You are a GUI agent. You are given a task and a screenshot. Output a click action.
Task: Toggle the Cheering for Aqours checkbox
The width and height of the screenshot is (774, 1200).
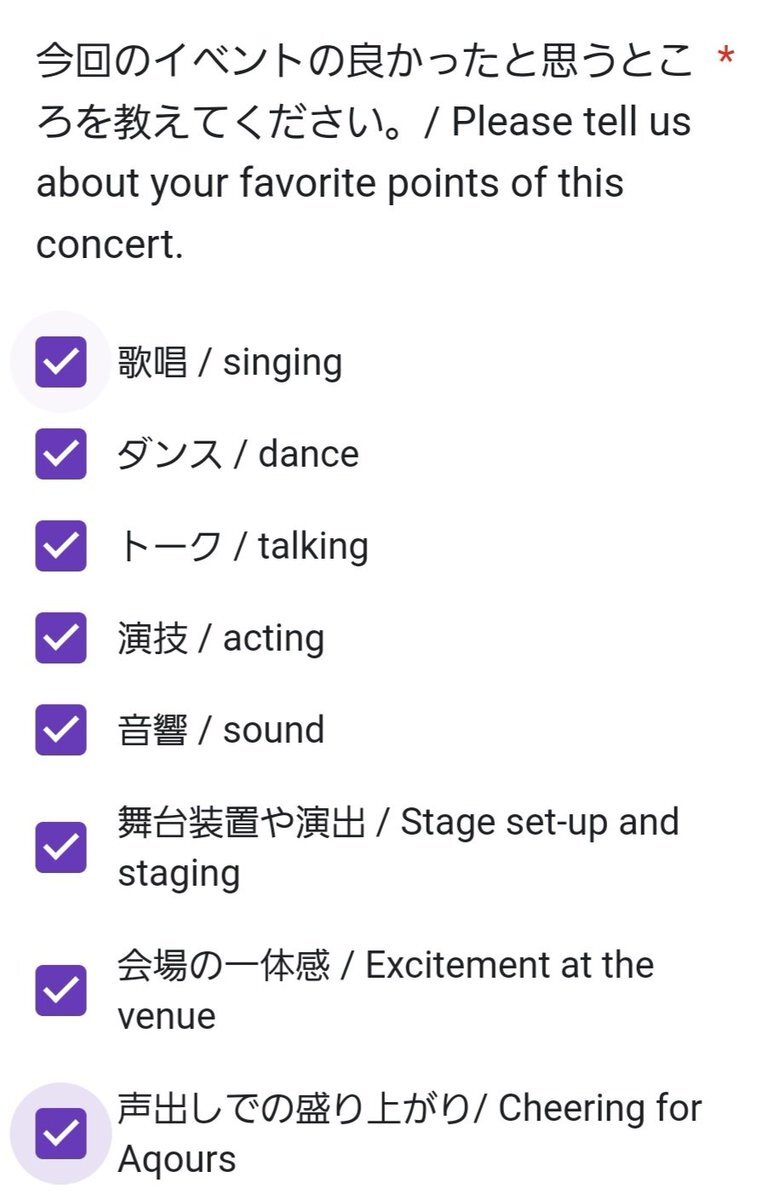click(61, 1134)
